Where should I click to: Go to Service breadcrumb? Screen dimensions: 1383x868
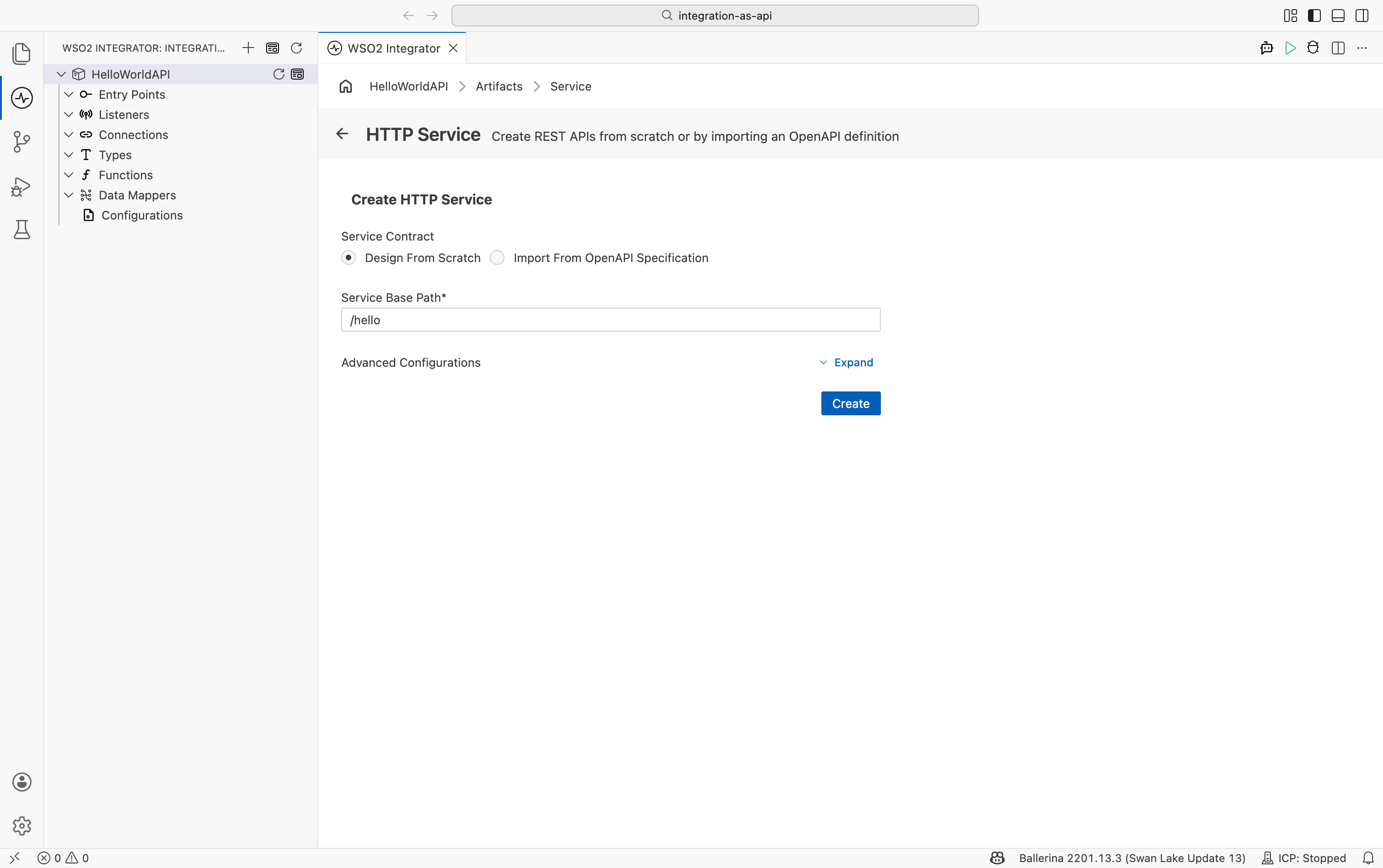click(571, 86)
